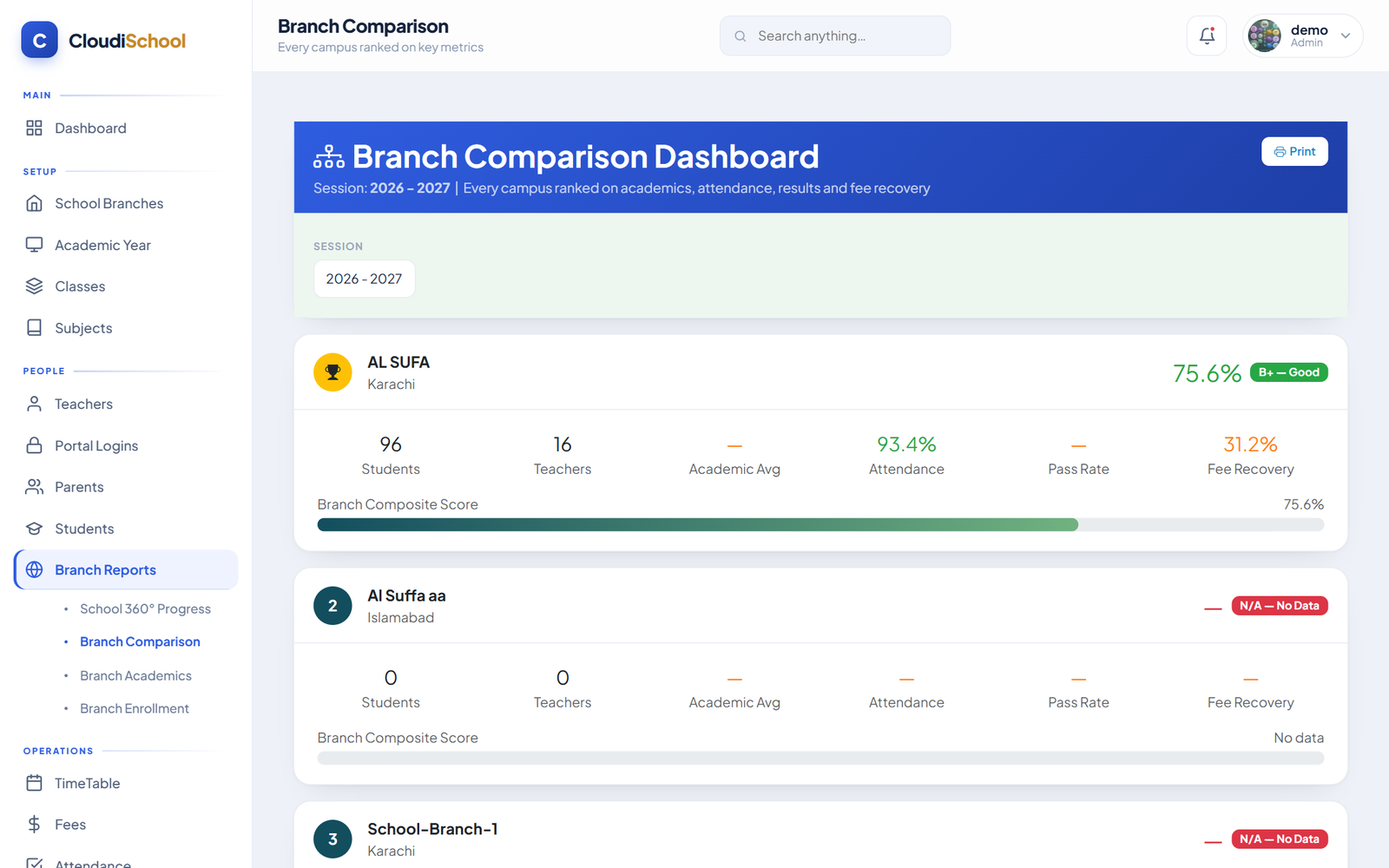
Task: Click the CloudiSchool logo icon
Action: [x=39, y=40]
